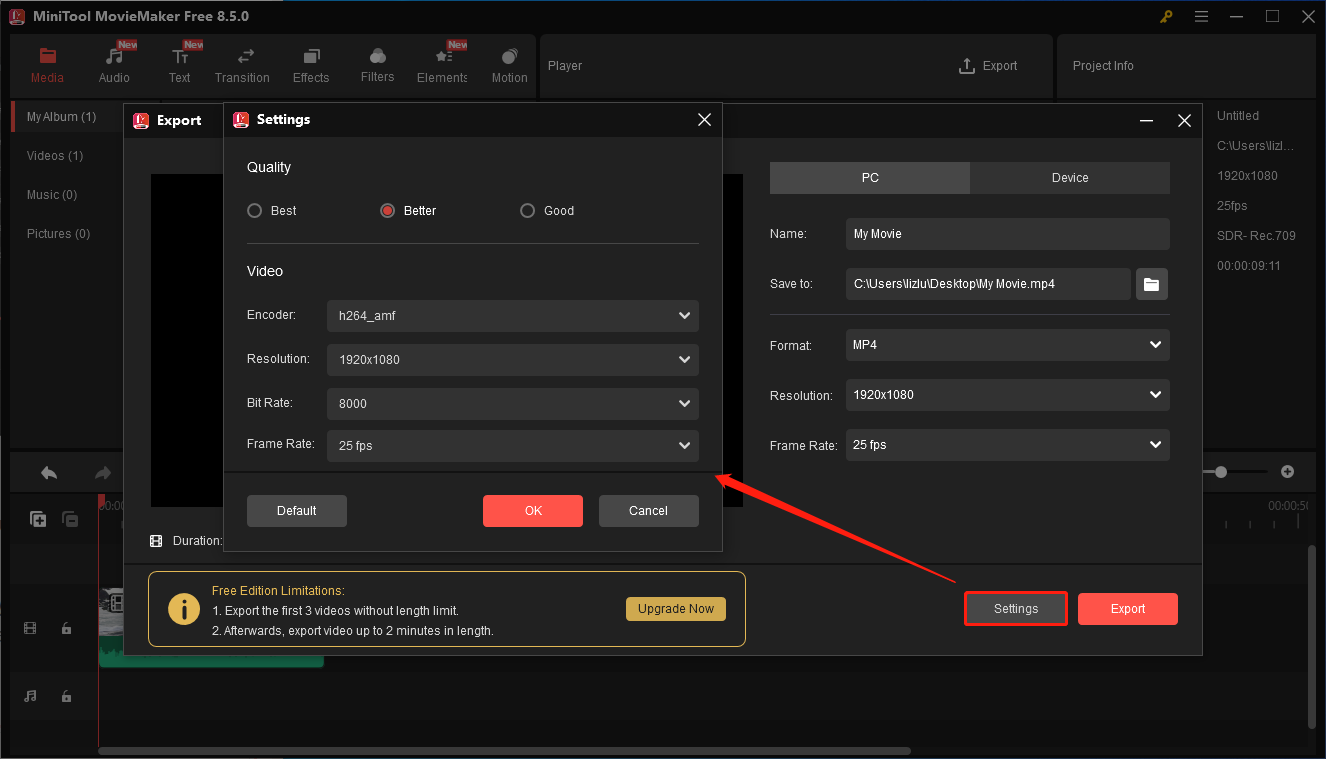
Task: Open the Encoder dropdown
Action: (512, 316)
